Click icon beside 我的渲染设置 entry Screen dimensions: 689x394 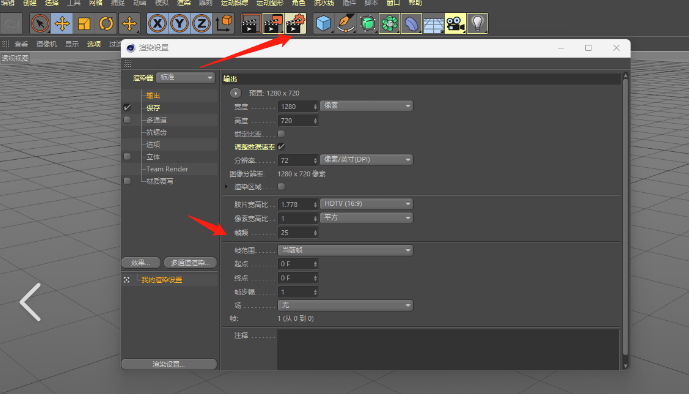pyautogui.click(x=127, y=280)
